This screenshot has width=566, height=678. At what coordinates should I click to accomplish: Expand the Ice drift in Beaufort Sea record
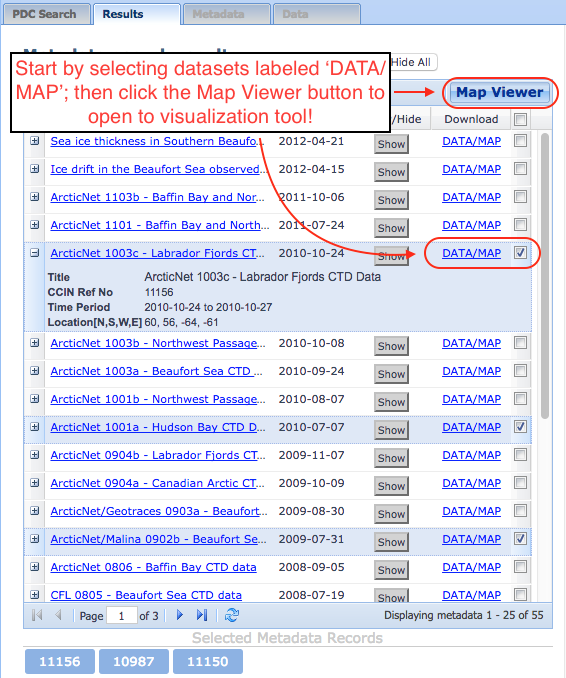tap(35, 169)
